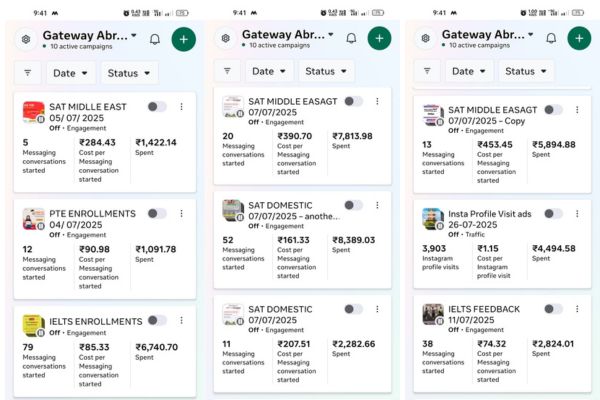Open the Date dropdown in the middle screen
600x400 pixels.
click(x=269, y=71)
